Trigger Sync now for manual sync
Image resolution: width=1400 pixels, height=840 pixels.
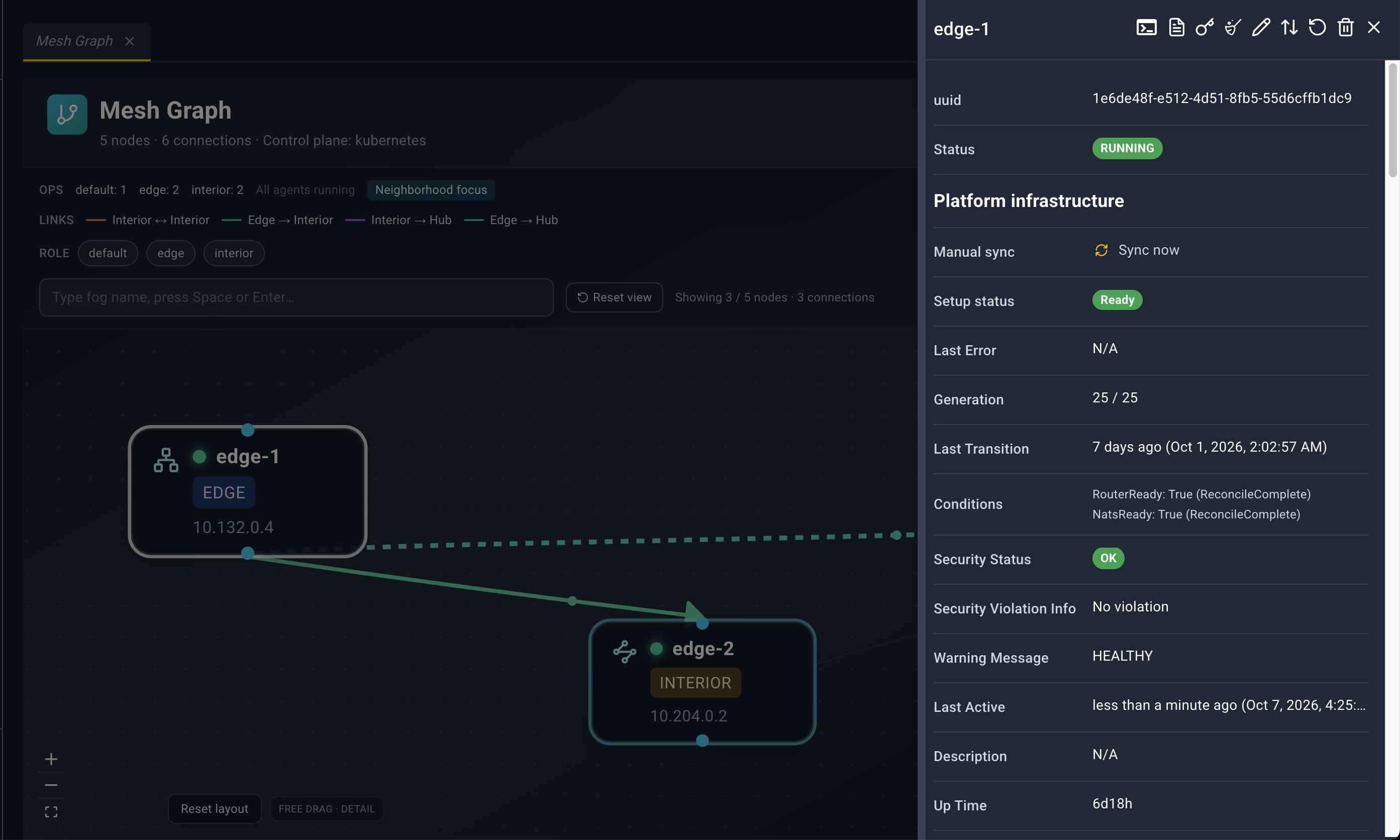(x=1149, y=250)
